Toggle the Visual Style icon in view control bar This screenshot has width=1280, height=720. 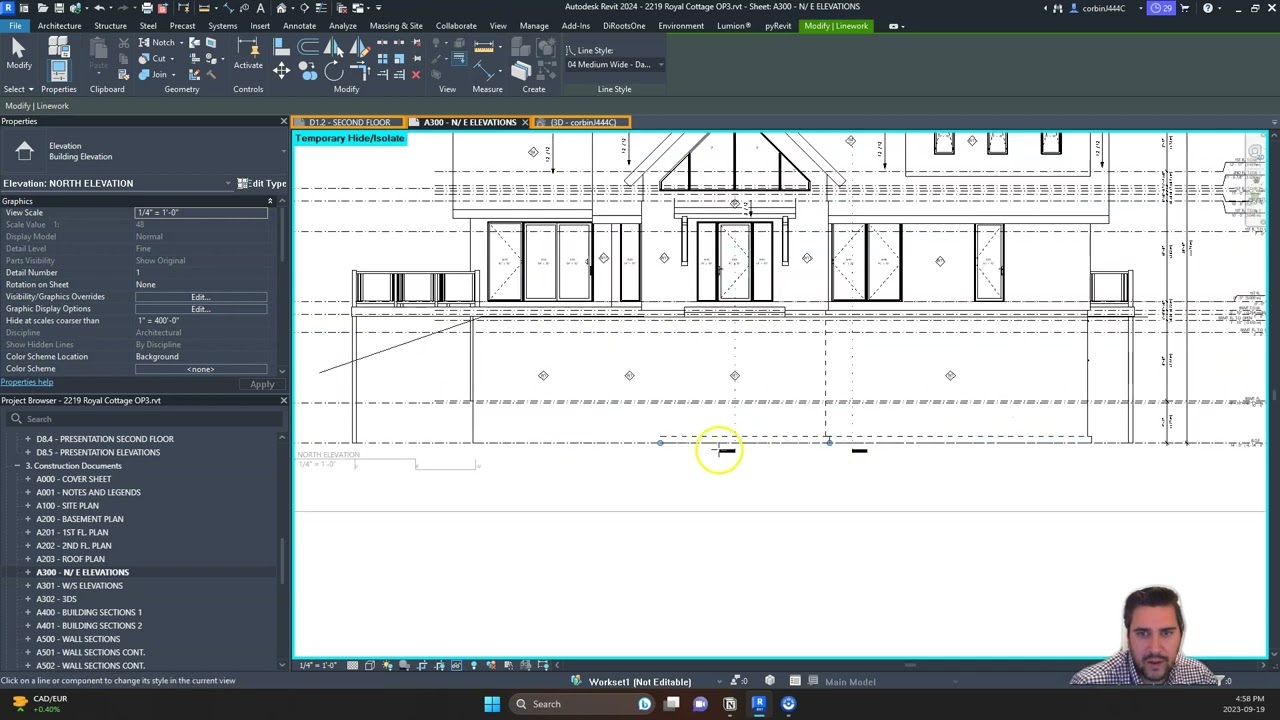pos(370,665)
